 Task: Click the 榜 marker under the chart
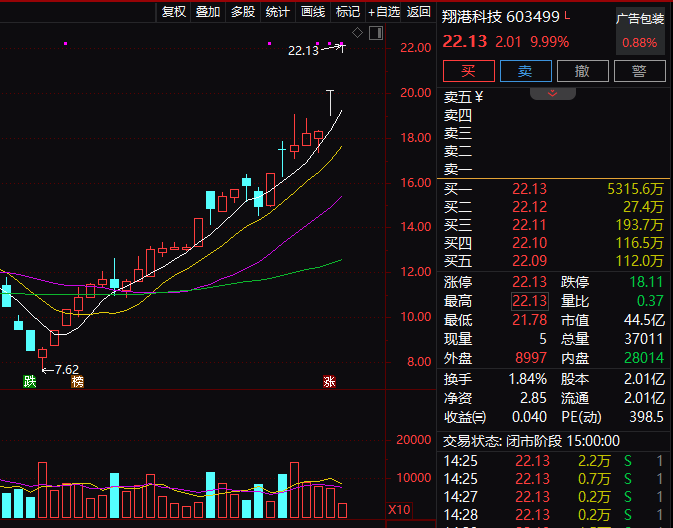(77, 381)
